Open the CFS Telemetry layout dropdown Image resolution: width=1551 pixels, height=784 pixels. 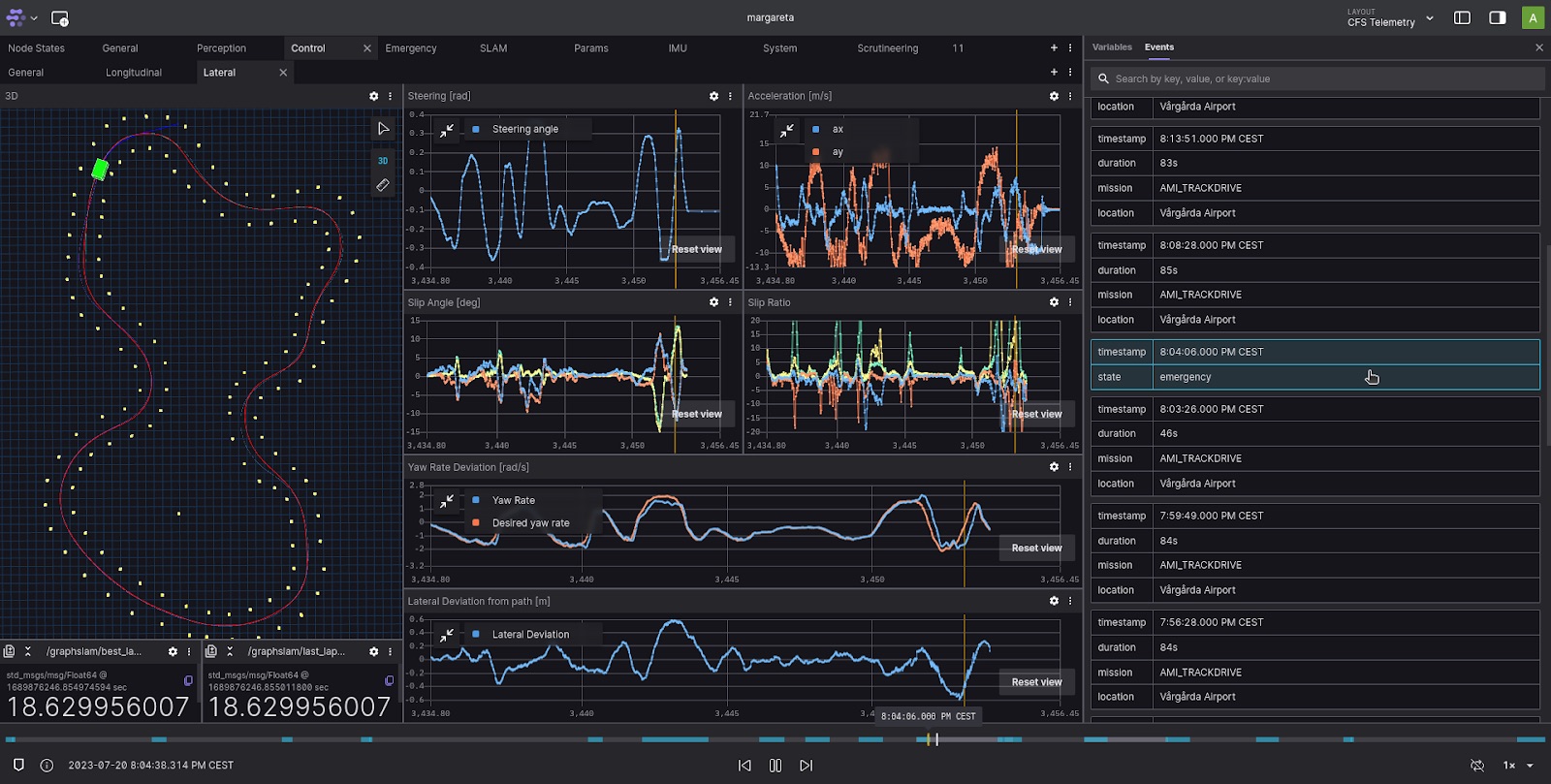1390,18
